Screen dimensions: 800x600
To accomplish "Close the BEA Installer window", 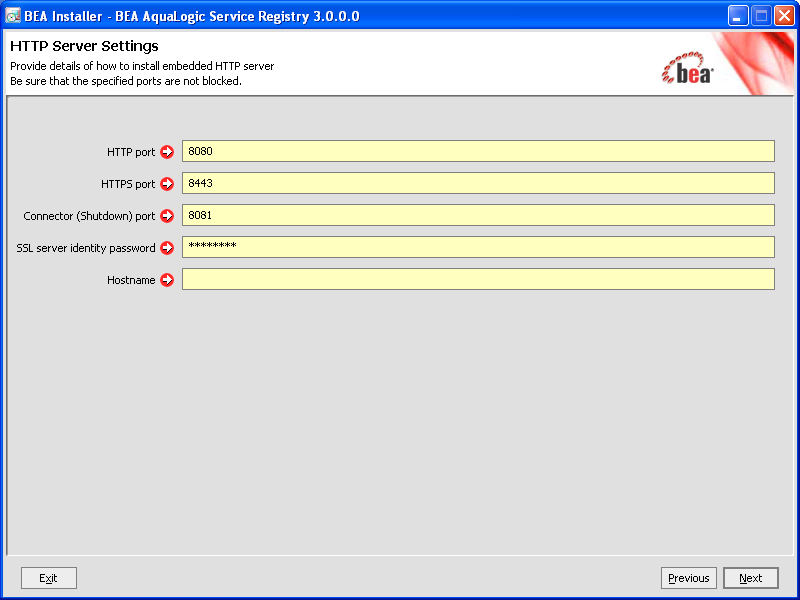I will click(x=784, y=16).
